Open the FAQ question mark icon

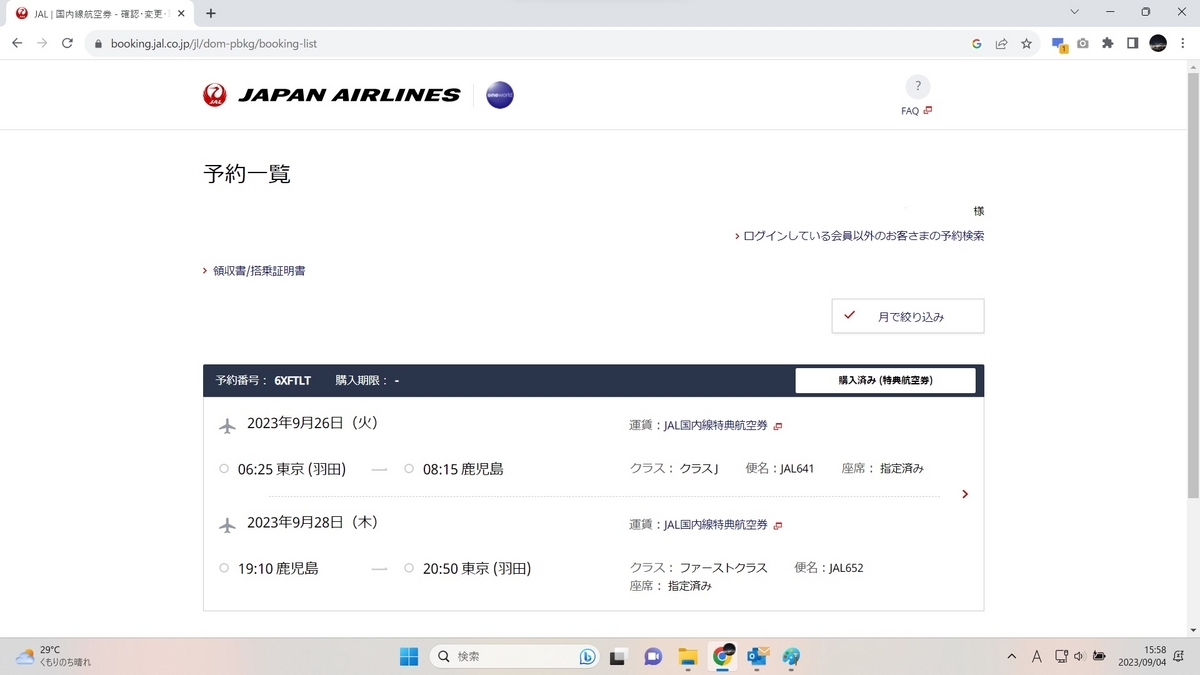click(917, 86)
